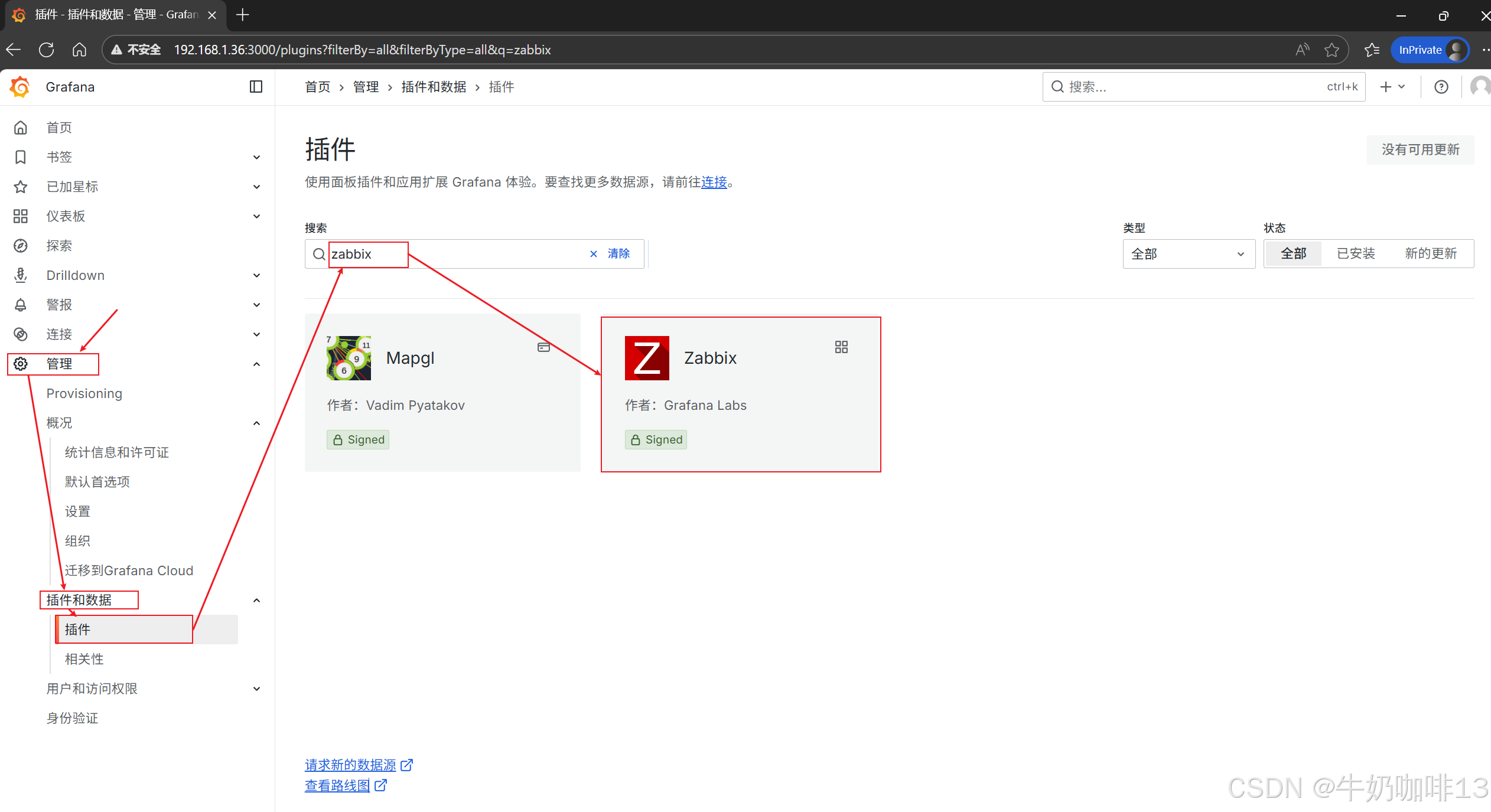Collapse the 插件和数据 section chevron
This screenshot has width=1491, height=812.
click(256, 600)
